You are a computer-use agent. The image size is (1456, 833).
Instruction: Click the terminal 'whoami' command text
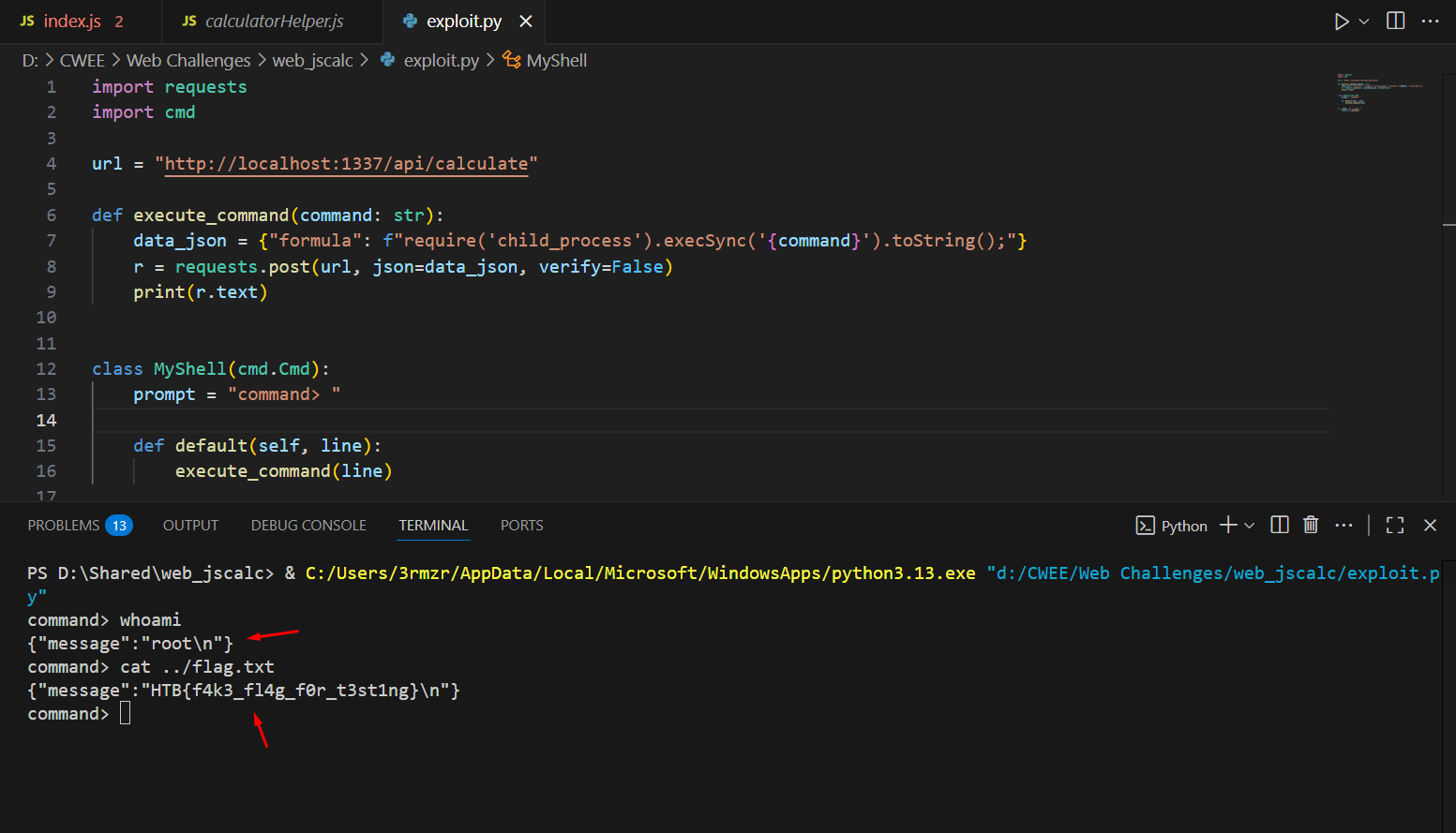(150, 620)
